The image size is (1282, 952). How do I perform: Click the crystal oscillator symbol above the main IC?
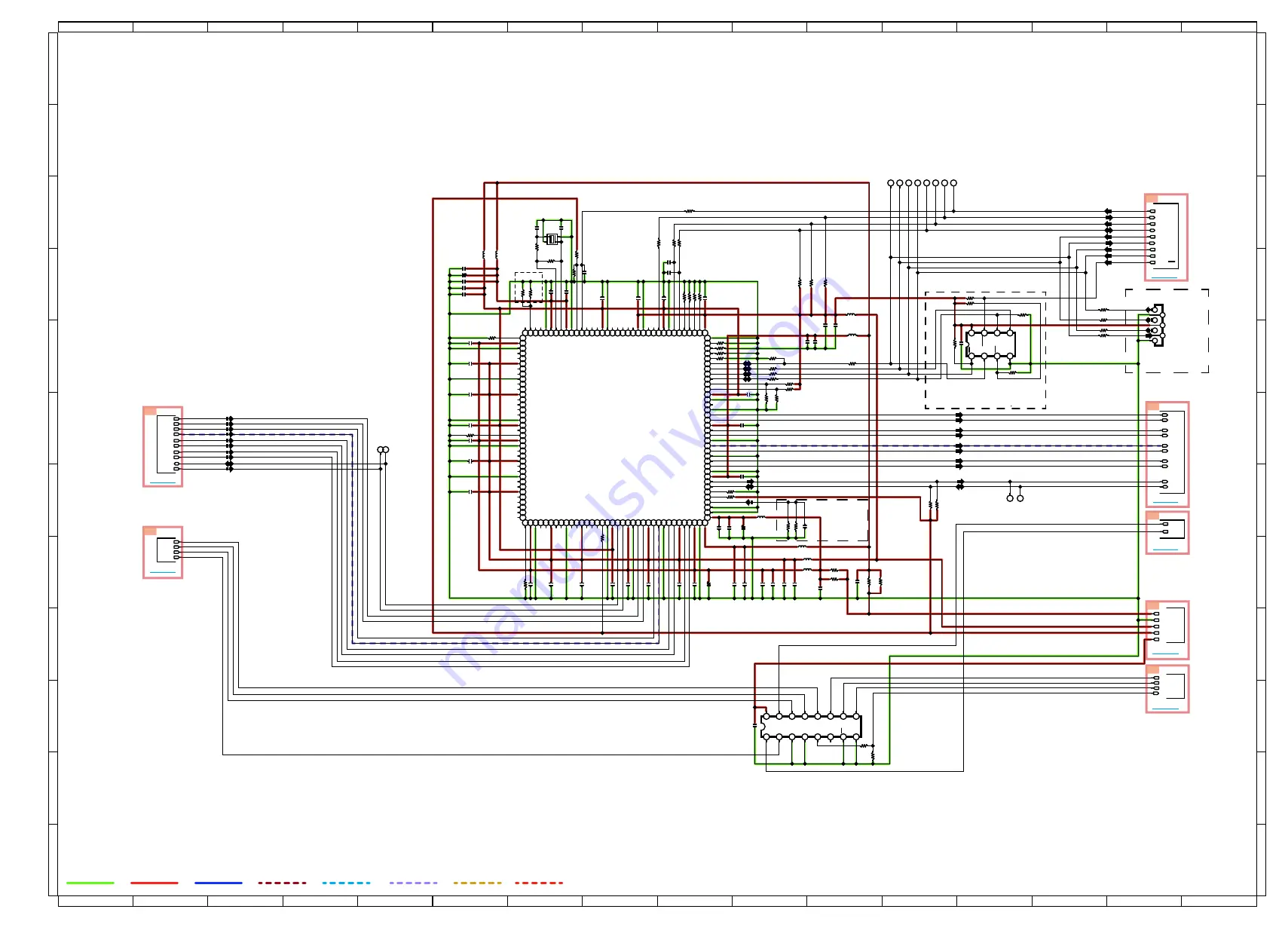coord(552,239)
